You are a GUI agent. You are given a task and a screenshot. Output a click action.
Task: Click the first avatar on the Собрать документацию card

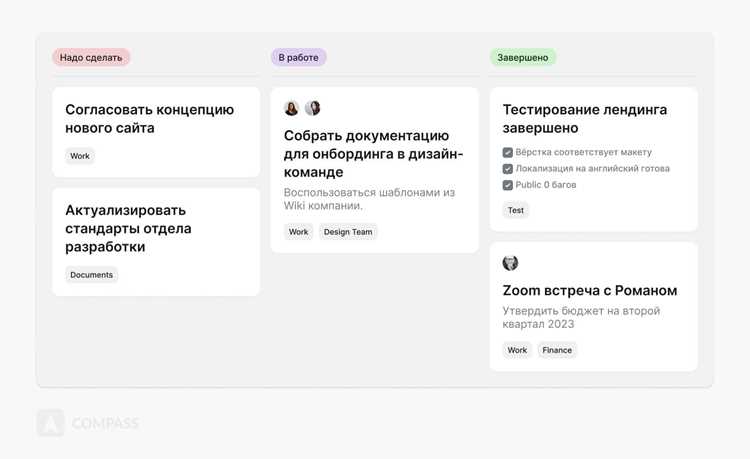coord(291,109)
